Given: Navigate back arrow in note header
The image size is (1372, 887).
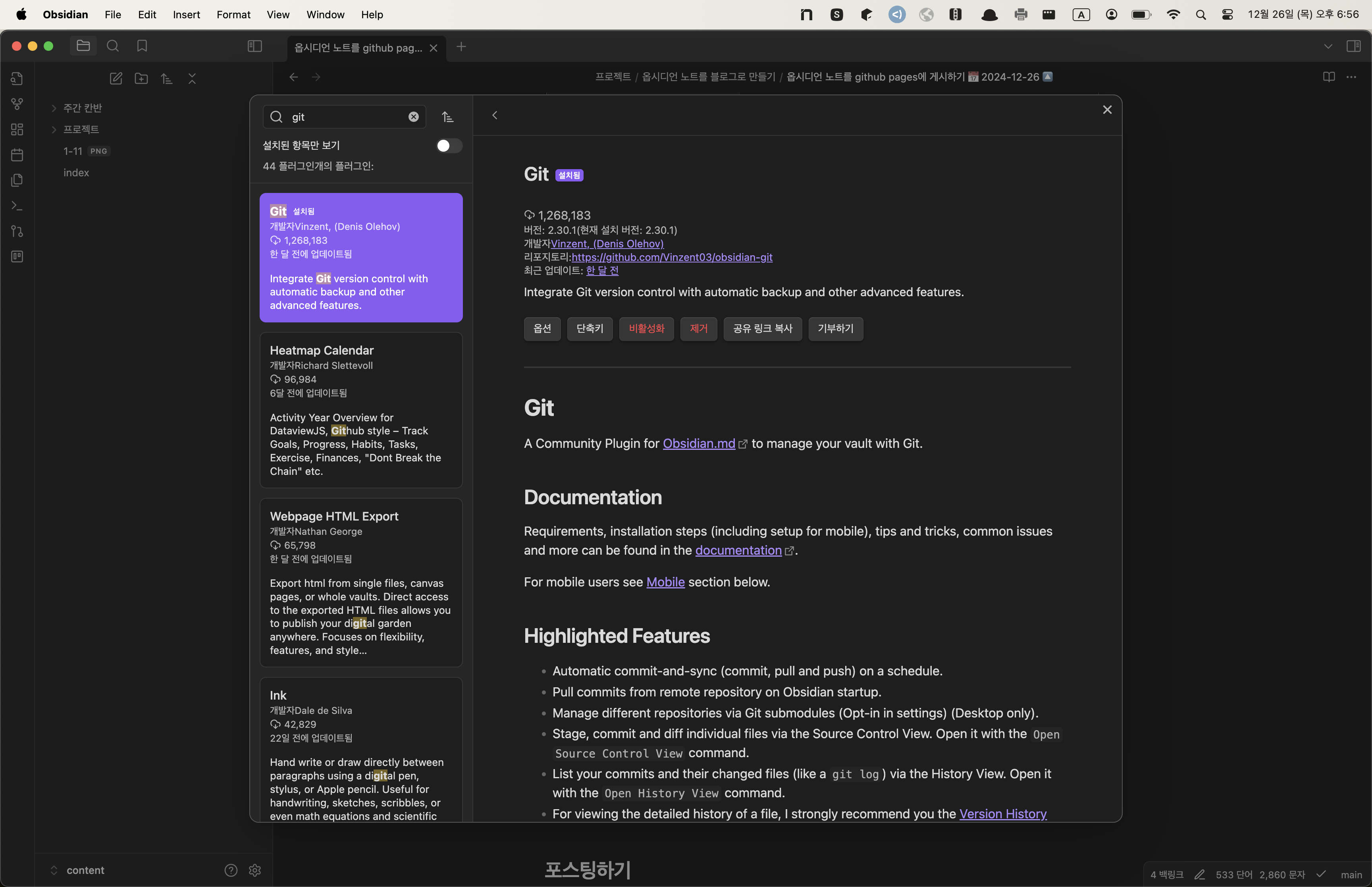Looking at the screenshot, I should tap(294, 77).
